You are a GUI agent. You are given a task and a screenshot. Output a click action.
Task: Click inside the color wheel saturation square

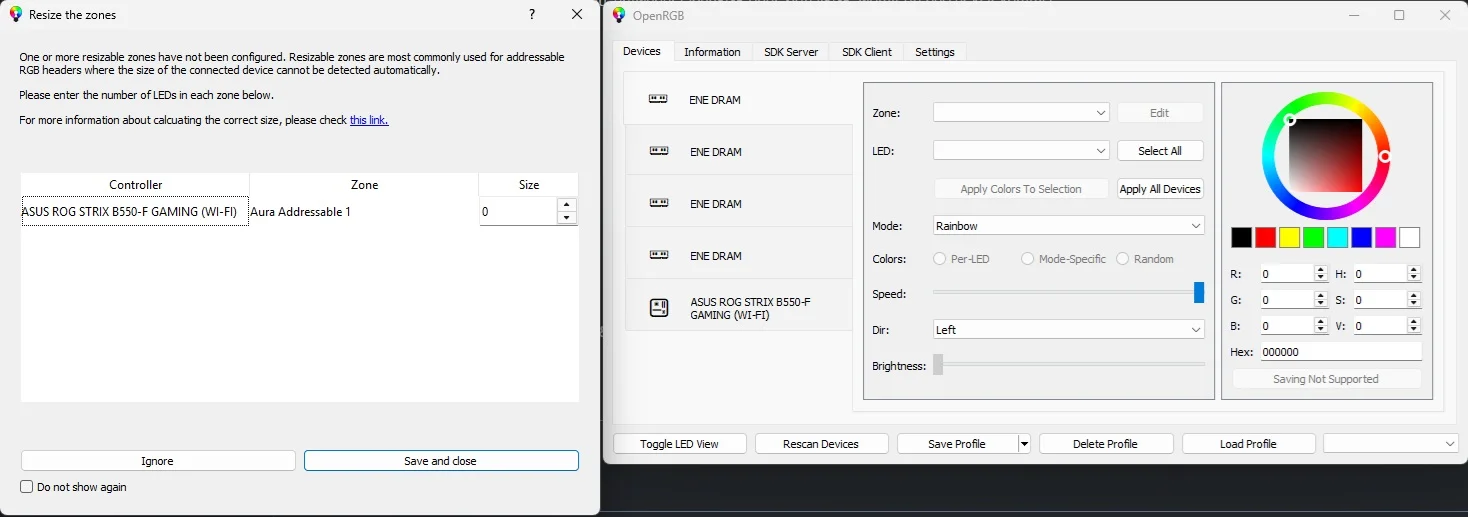1326,155
